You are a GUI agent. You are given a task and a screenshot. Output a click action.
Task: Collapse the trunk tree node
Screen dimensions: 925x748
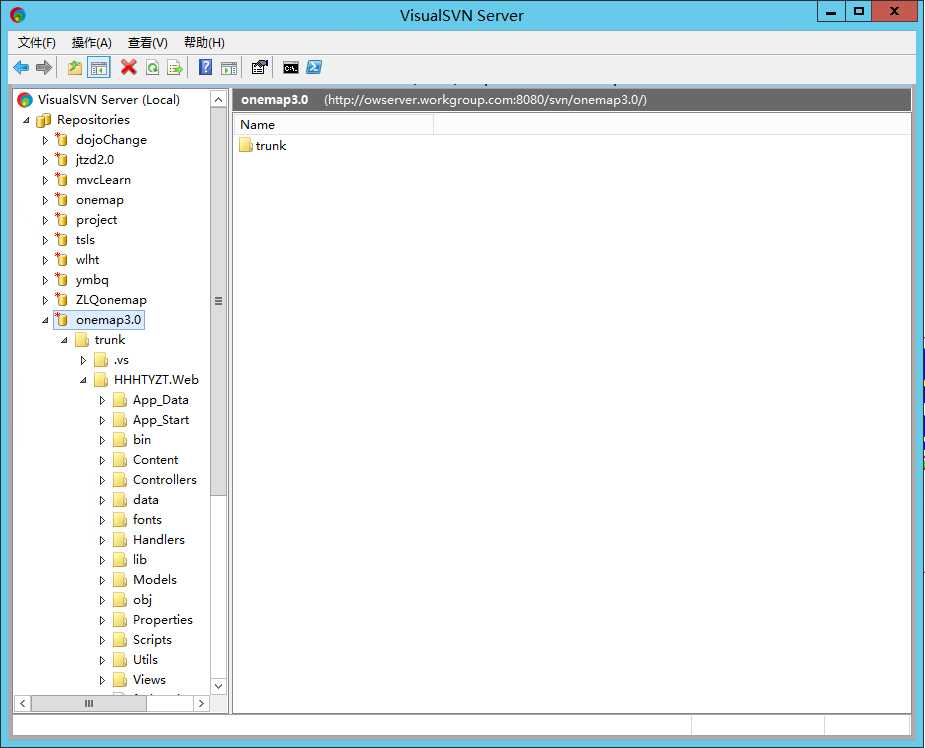pos(64,340)
